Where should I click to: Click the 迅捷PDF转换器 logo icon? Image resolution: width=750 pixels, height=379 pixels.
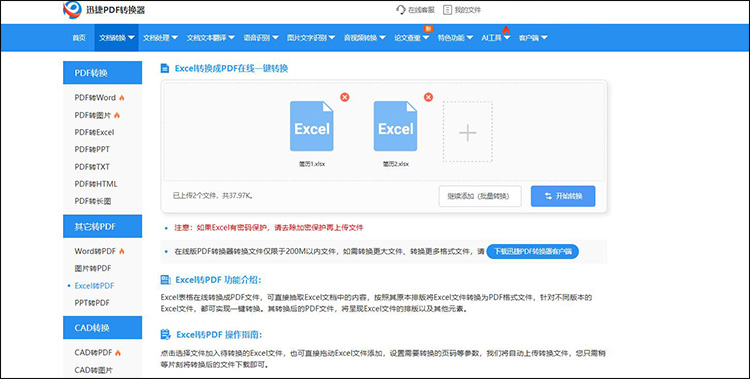pos(72,10)
